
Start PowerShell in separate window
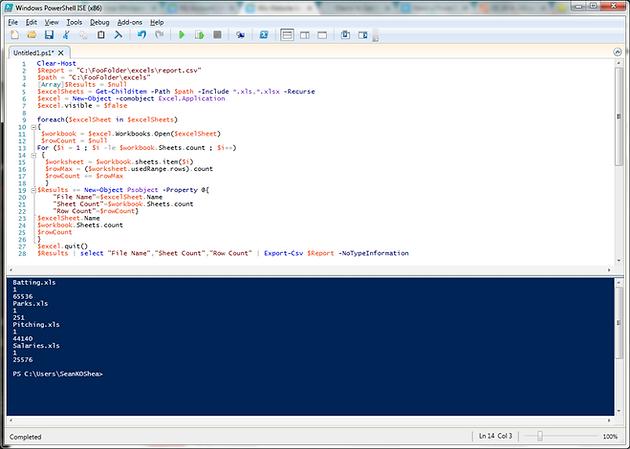264,35
